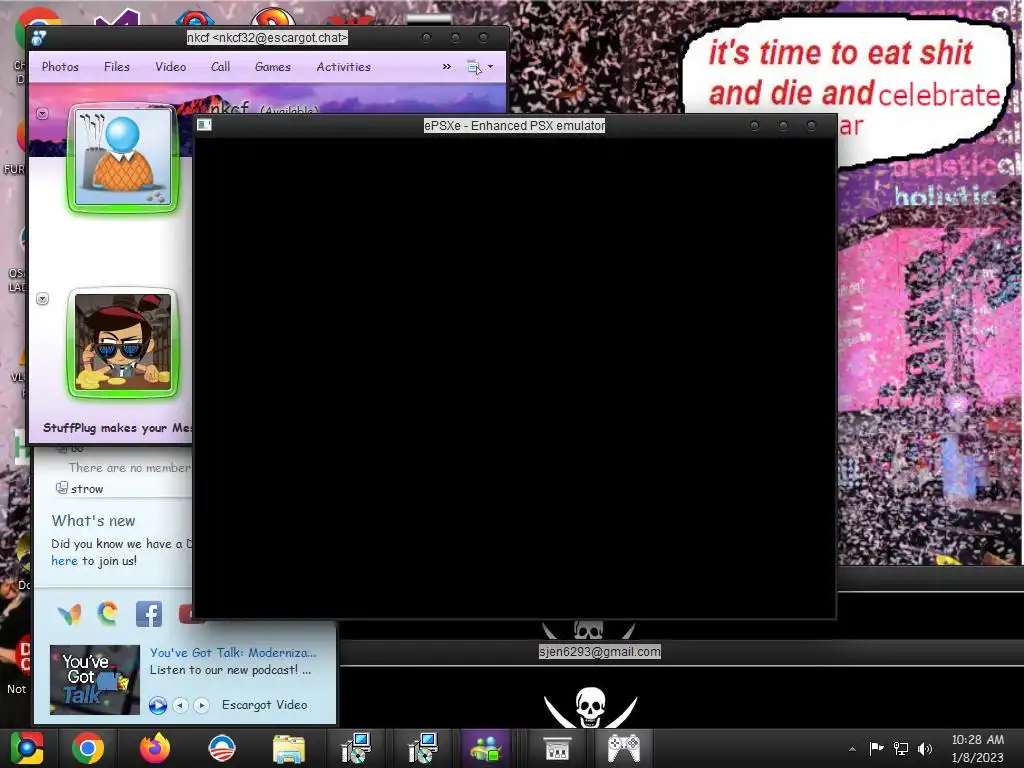
Task: Collapse the top contact display picture panel
Action: tap(42, 114)
